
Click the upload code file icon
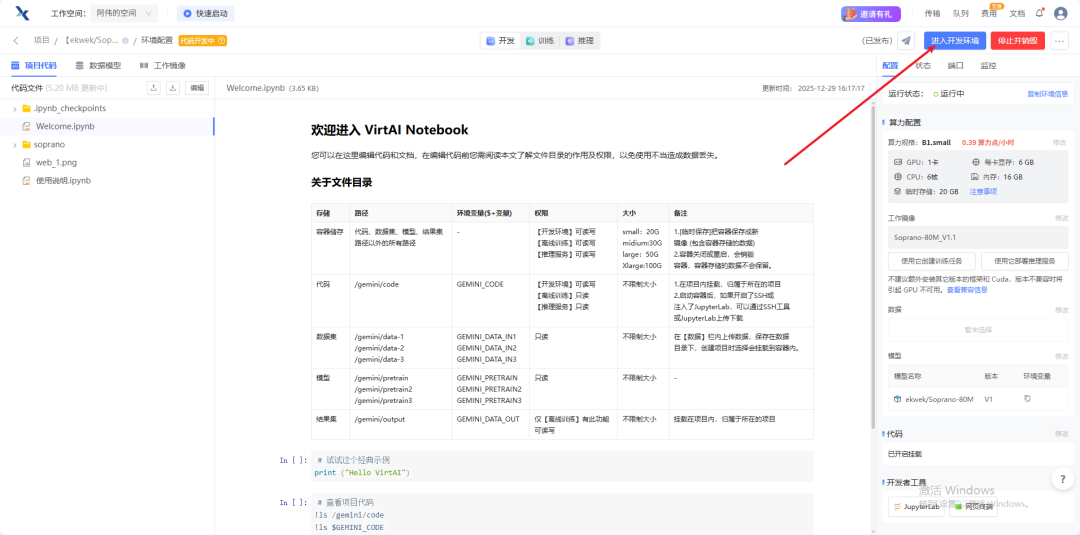tap(154, 88)
